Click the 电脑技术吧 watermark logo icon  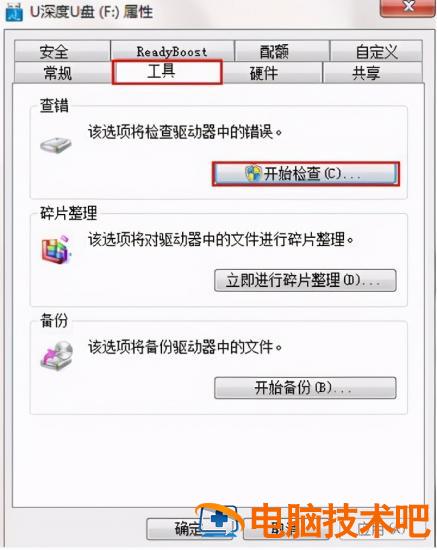pyautogui.click(x=219, y=521)
